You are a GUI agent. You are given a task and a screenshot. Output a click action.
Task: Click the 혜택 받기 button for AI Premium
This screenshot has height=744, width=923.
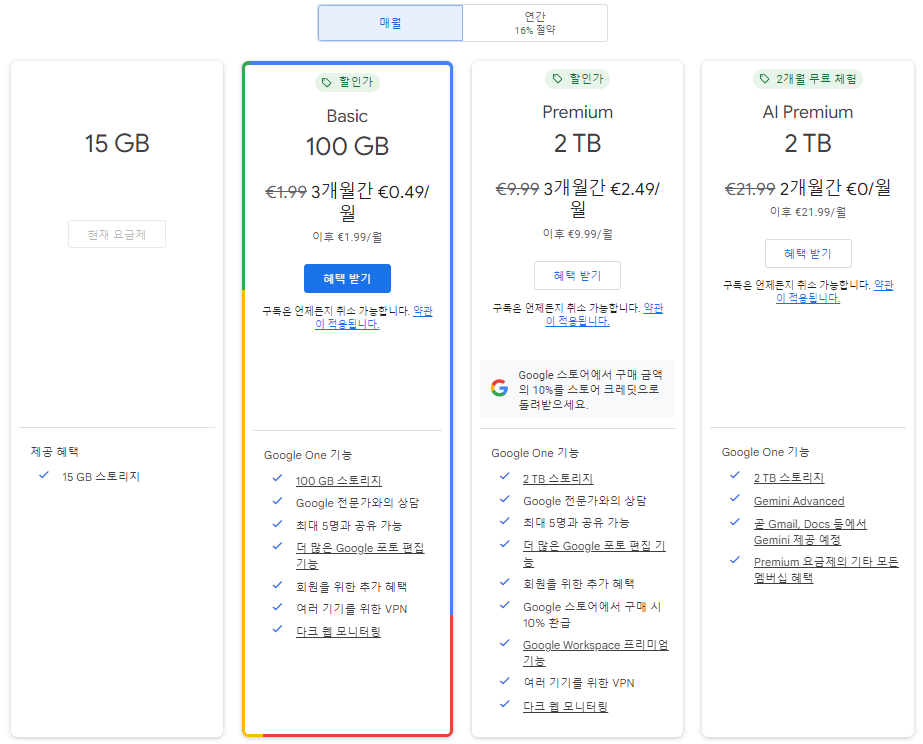[808, 254]
